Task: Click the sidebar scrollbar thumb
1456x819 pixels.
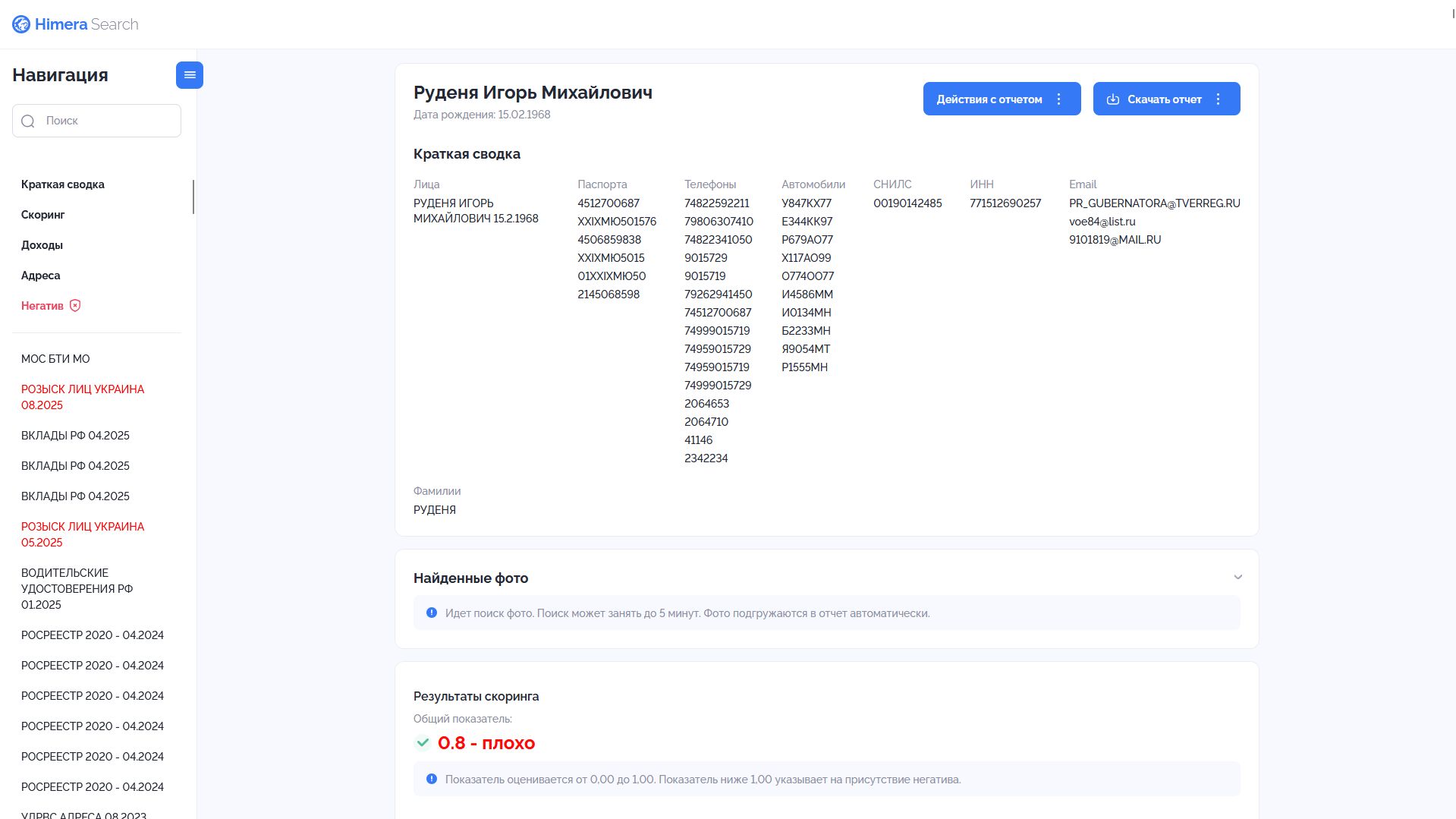Action: click(193, 197)
